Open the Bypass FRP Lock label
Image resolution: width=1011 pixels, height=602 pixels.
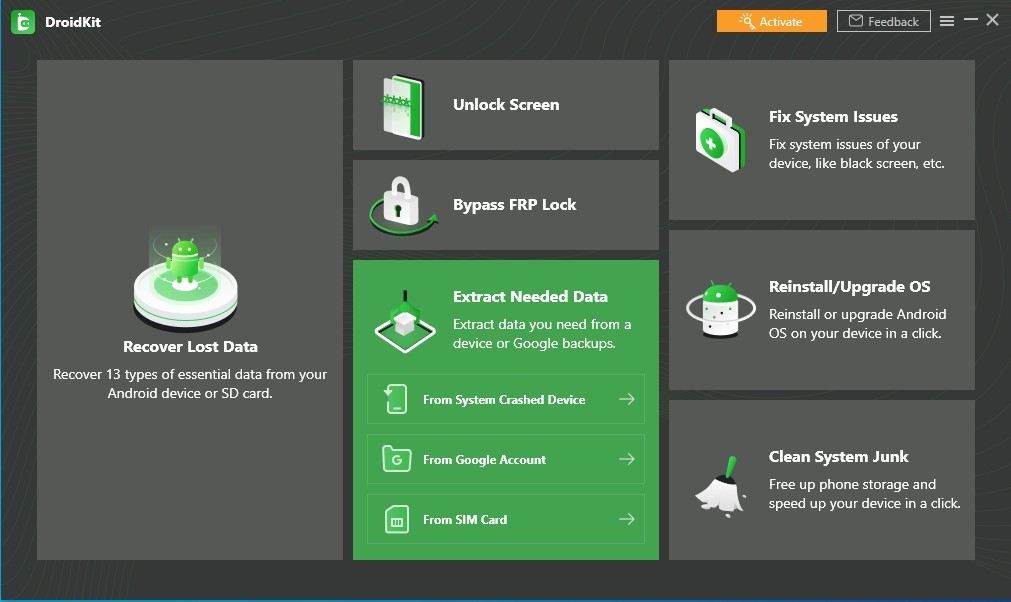pyautogui.click(x=514, y=205)
